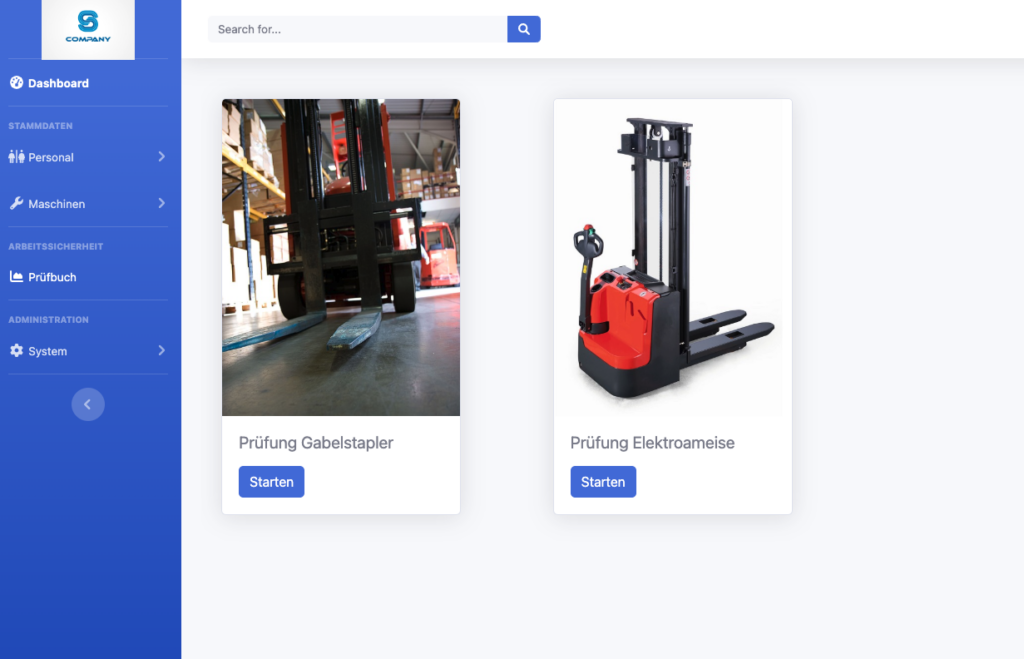Expand the Personal submenu chevron

[161, 157]
